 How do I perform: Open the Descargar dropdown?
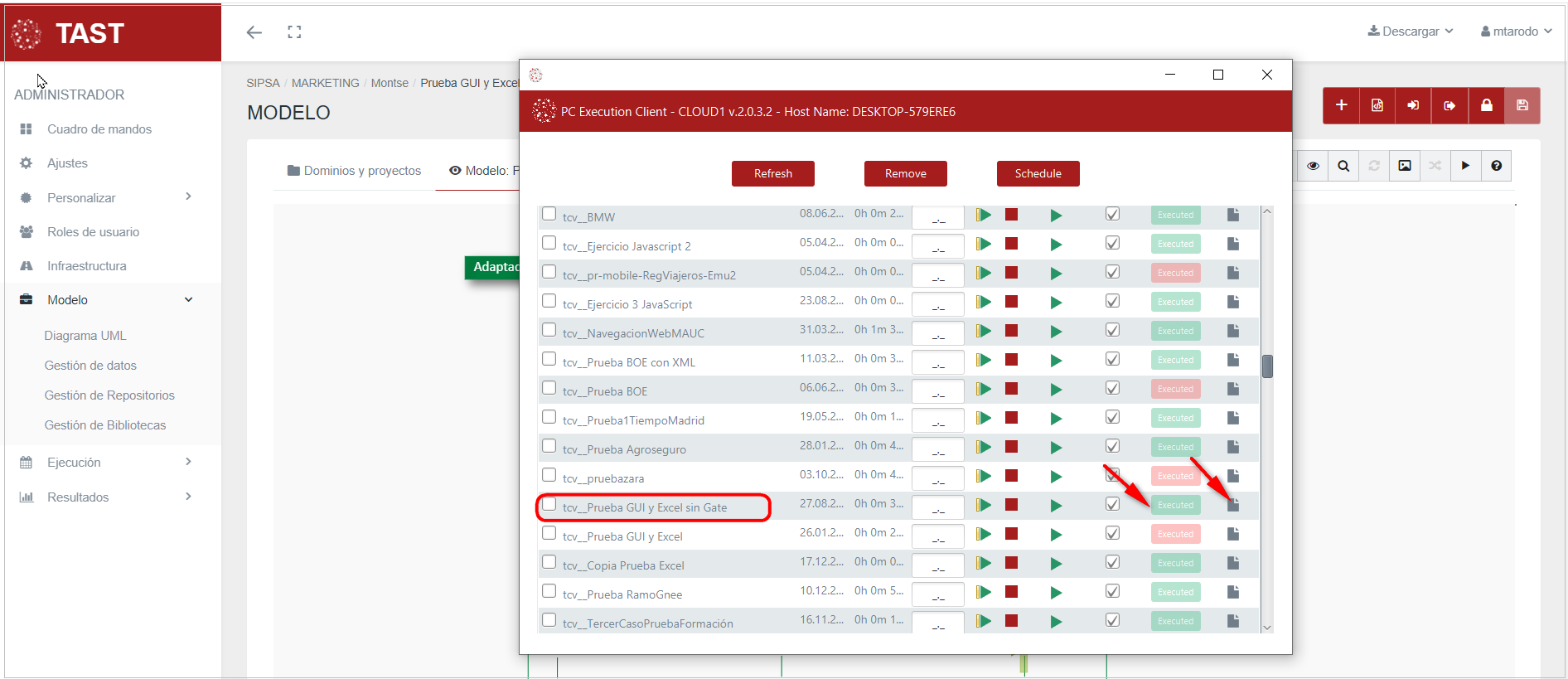1410,32
